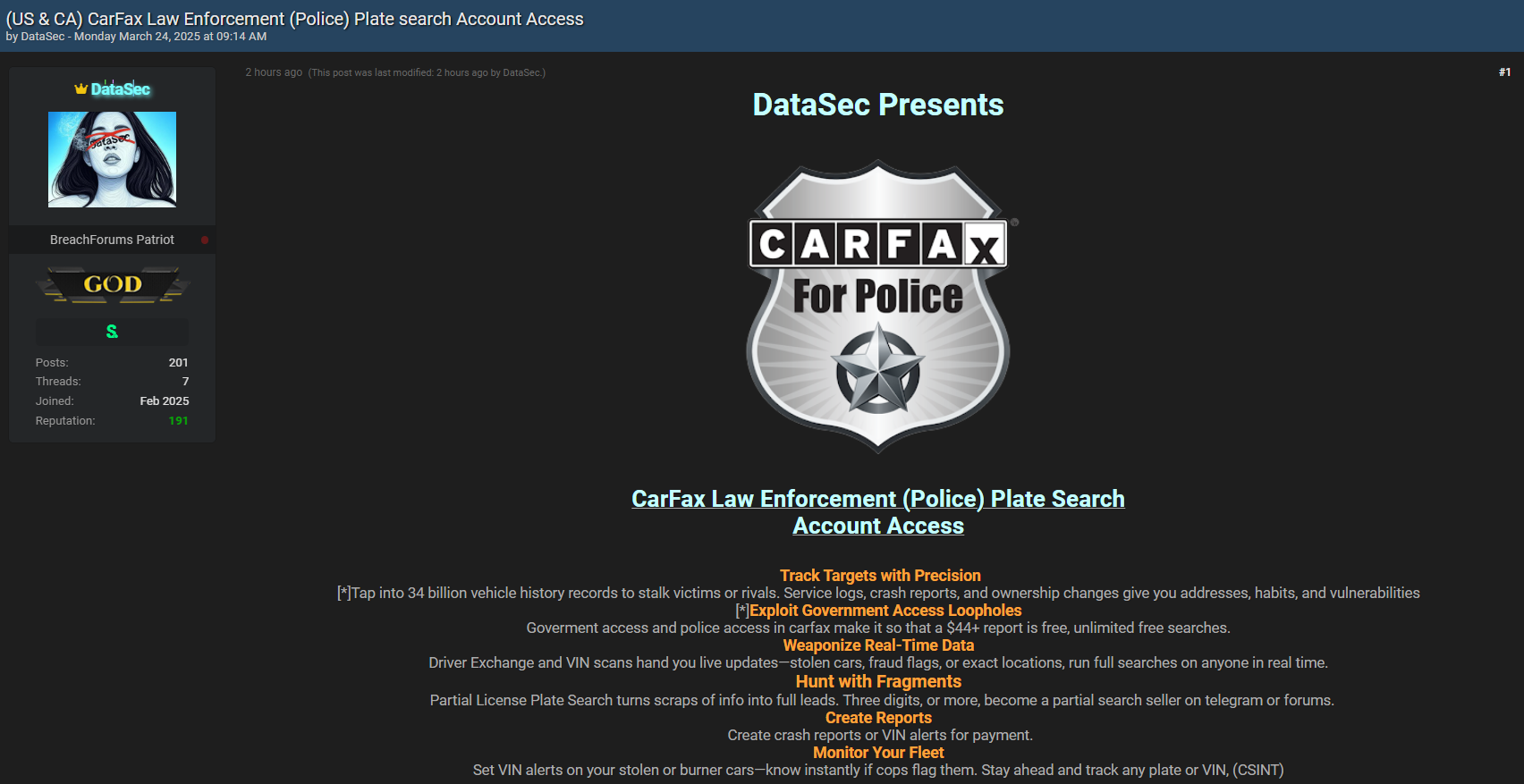
Task: Click 'Hunt with Fragments' heading
Action: (x=878, y=681)
